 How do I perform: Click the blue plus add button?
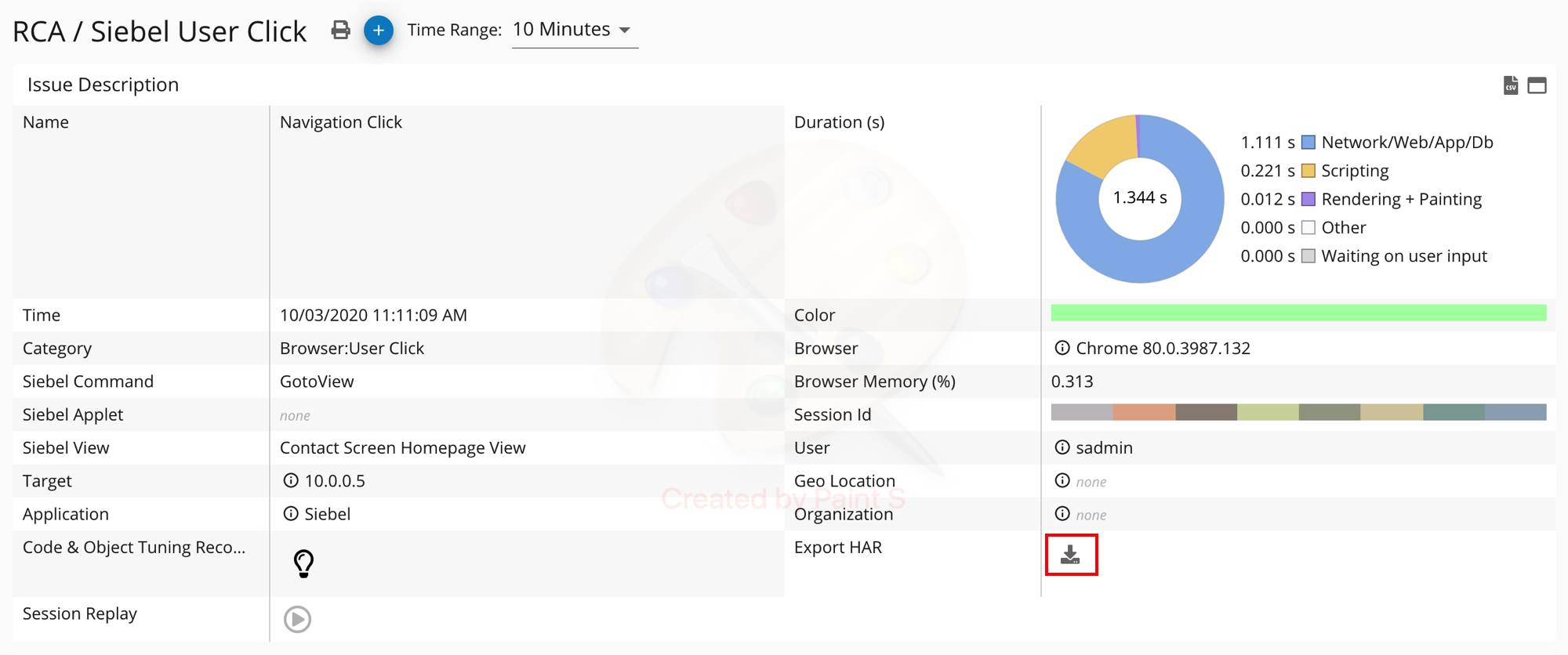point(379,31)
